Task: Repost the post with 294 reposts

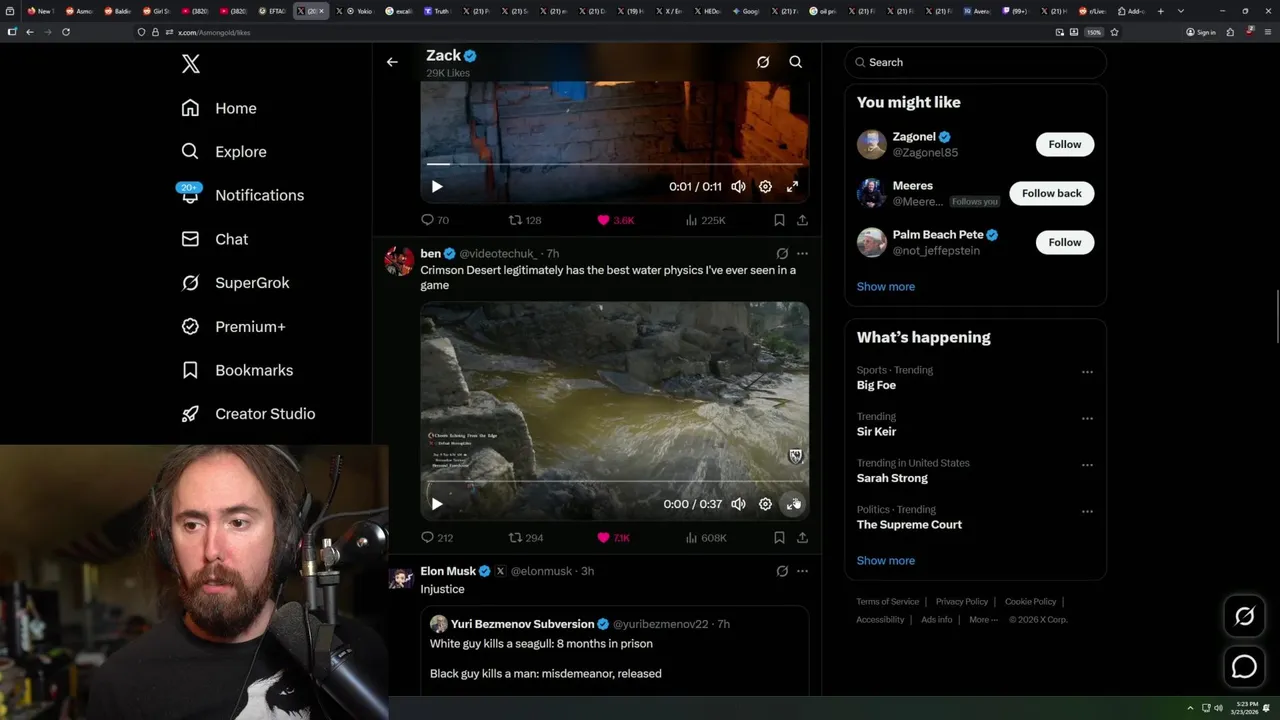Action: [x=526, y=538]
